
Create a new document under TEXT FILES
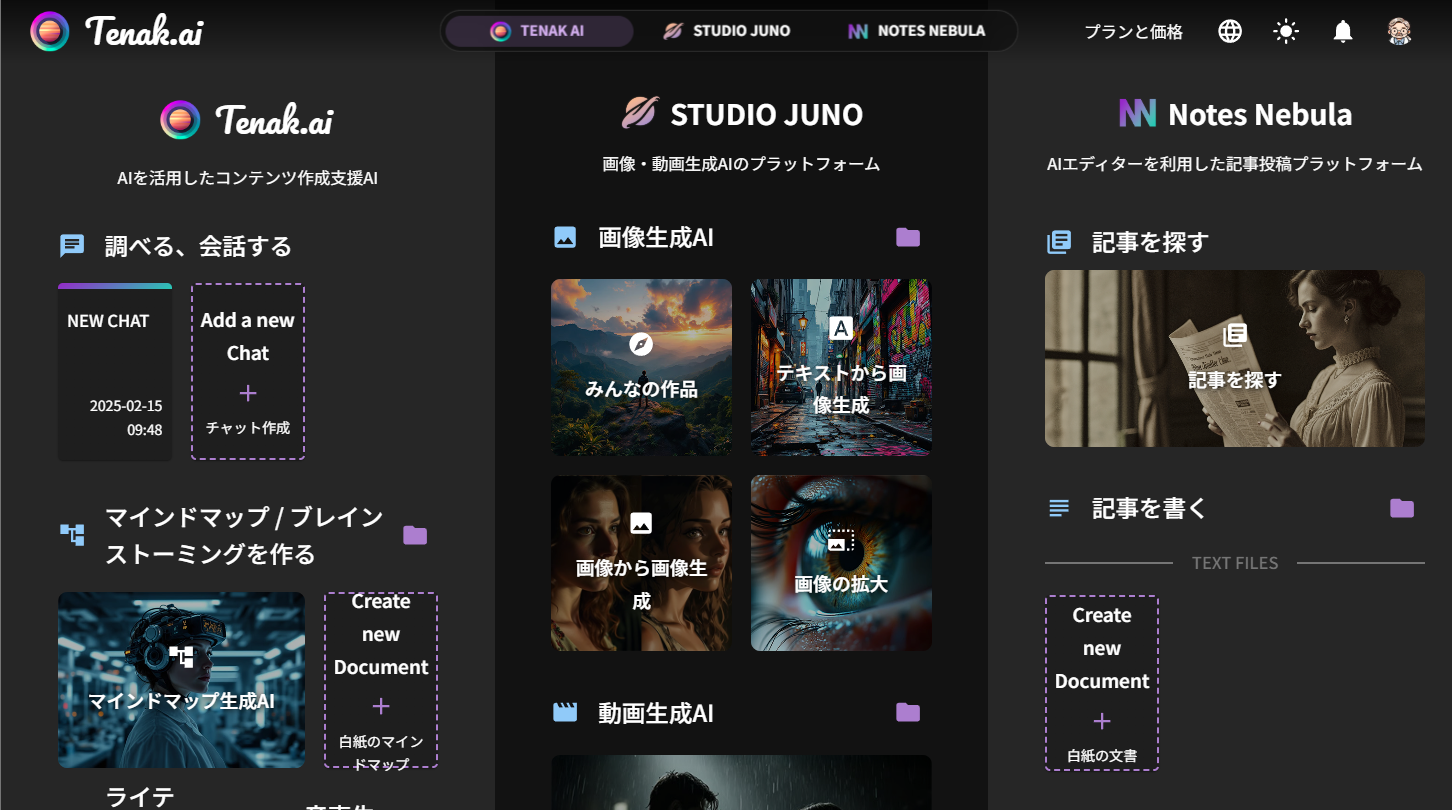[1101, 684]
